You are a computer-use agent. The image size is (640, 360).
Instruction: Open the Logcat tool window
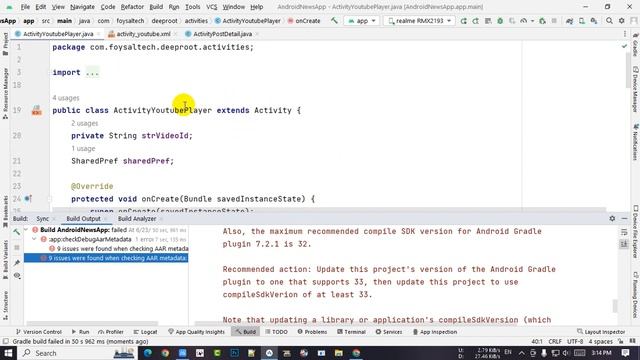point(145,332)
